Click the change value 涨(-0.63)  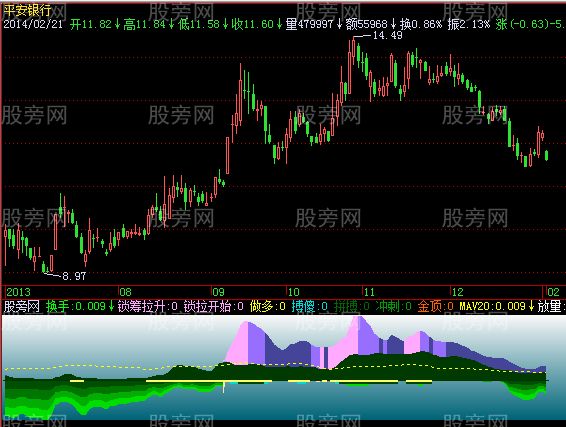tap(522, 24)
